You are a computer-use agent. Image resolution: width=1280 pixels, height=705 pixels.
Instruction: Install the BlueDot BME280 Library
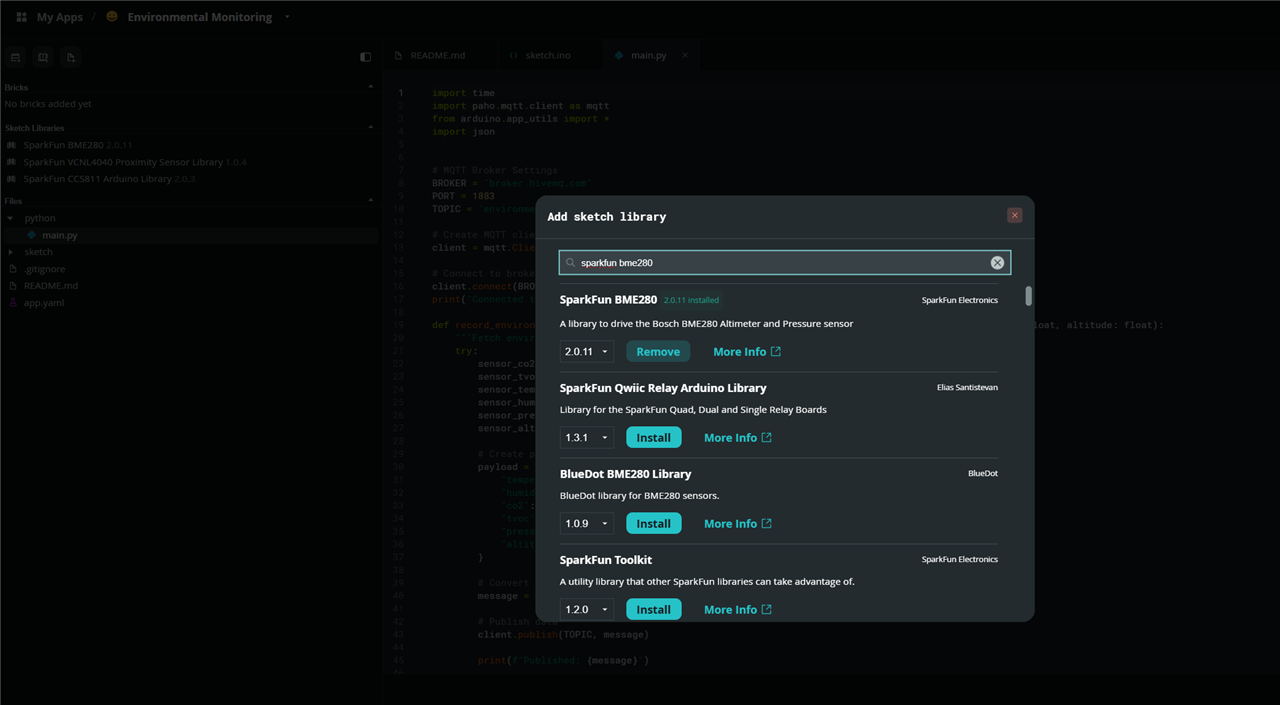click(x=653, y=524)
